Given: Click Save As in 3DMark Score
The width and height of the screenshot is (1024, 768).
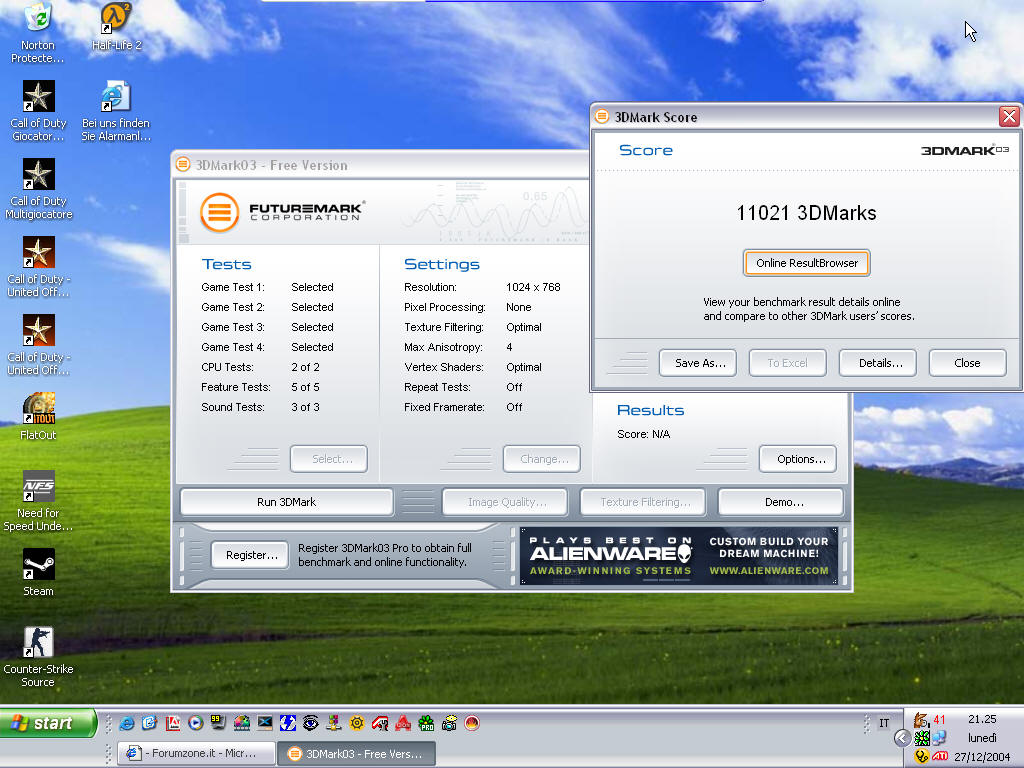Looking at the screenshot, I should [697, 363].
